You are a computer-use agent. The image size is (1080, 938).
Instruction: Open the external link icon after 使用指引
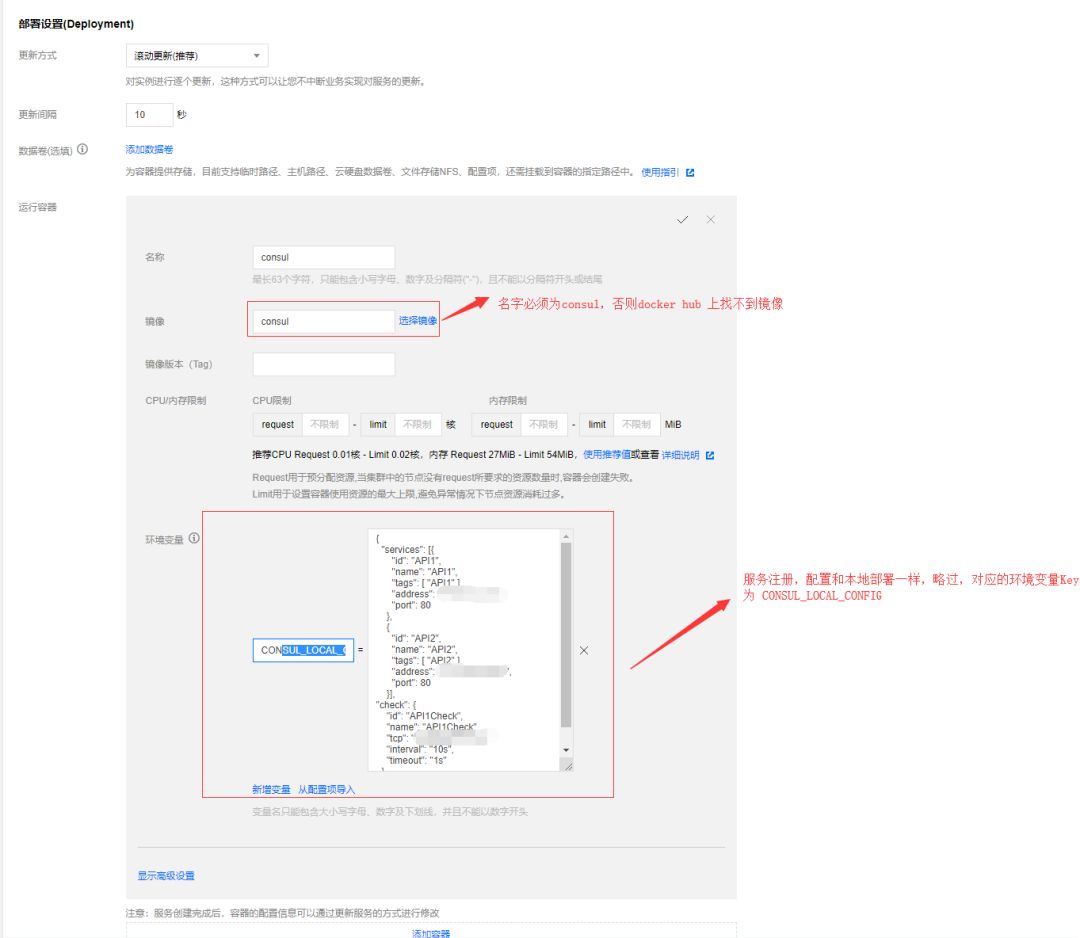click(690, 172)
